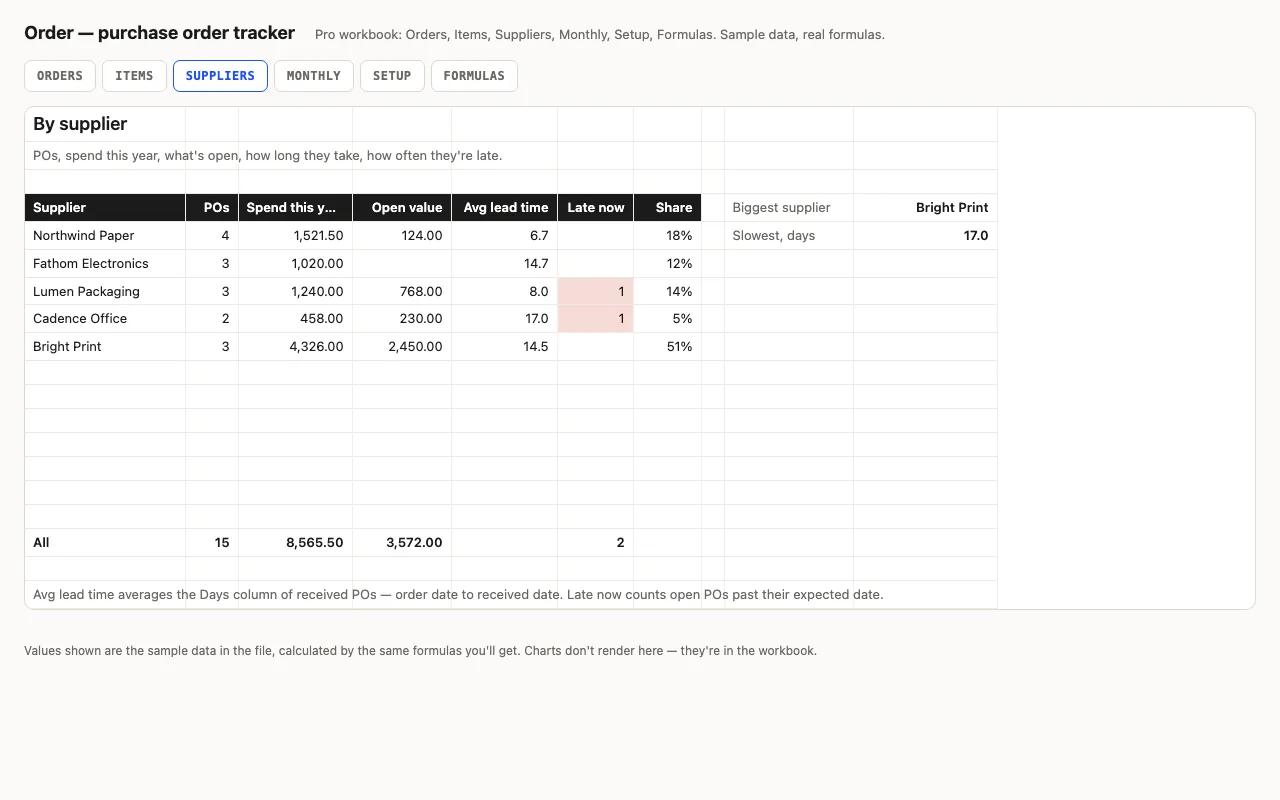Click the Cadence Office supplier cell

(x=105, y=319)
